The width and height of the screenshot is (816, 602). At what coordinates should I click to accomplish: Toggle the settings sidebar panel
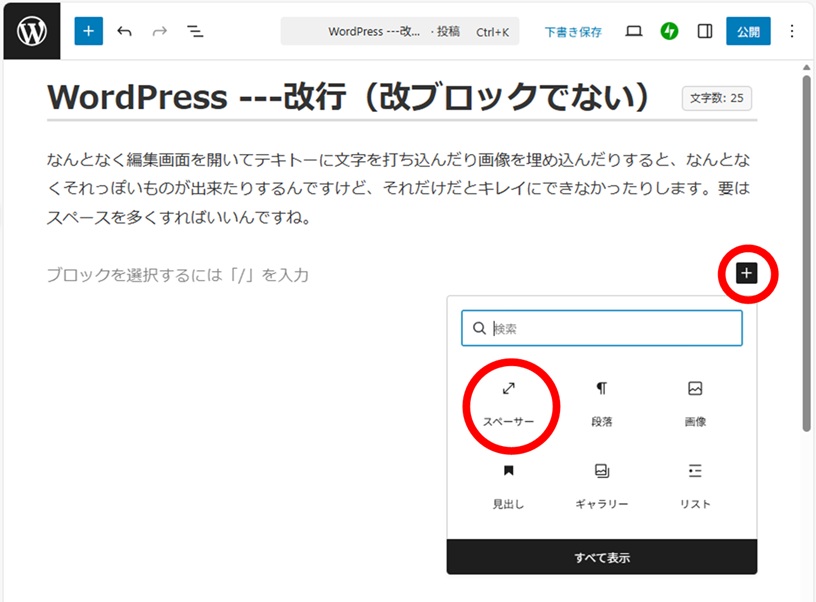coord(705,31)
